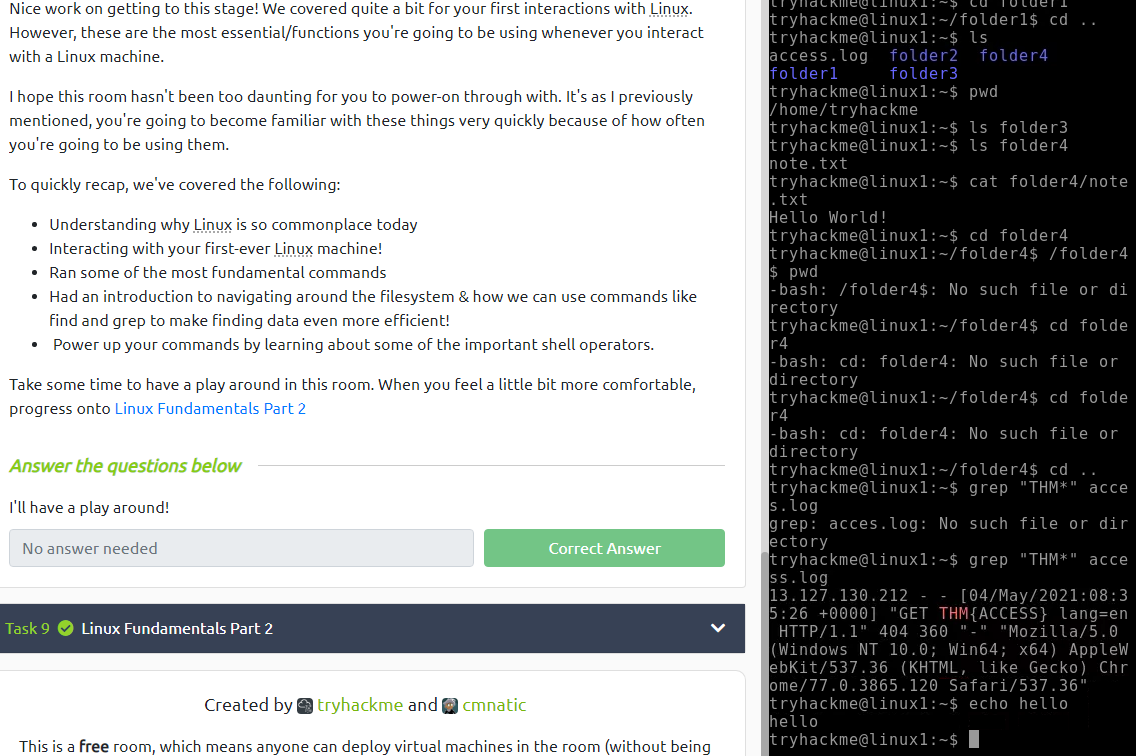
Task: Click the tryhackme avatar icon
Action: 305,705
